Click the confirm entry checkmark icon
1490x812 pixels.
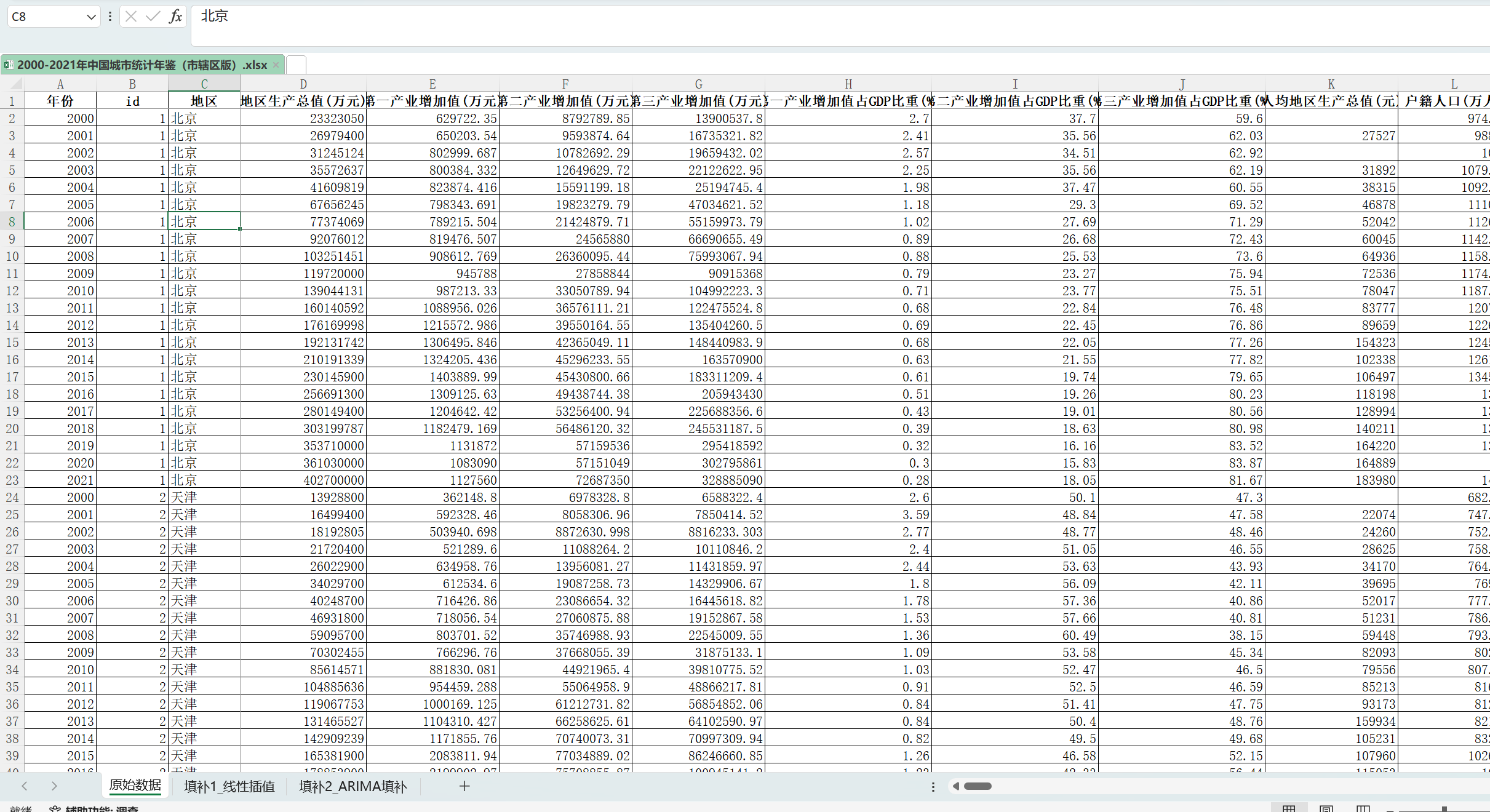click(153, 17)
